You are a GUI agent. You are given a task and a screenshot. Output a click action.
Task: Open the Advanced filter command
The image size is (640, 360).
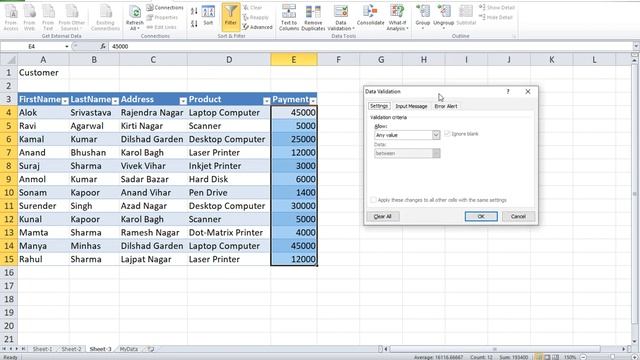[x=258, y=27]
